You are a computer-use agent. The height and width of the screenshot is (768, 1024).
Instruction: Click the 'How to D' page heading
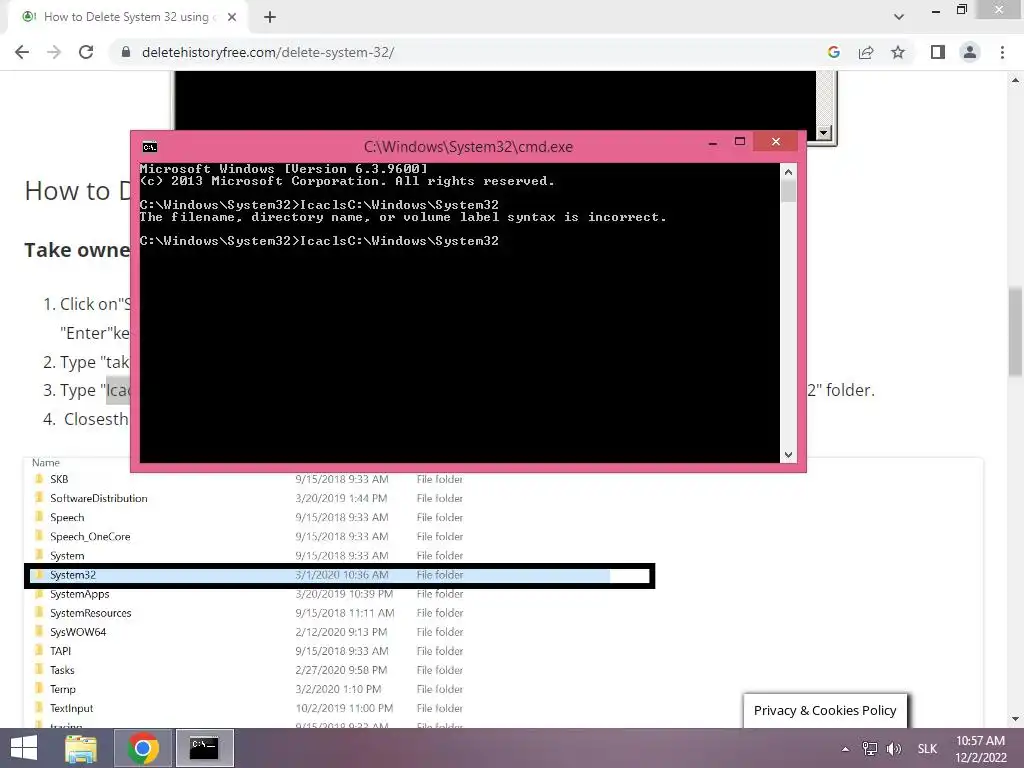coord(78,191)
